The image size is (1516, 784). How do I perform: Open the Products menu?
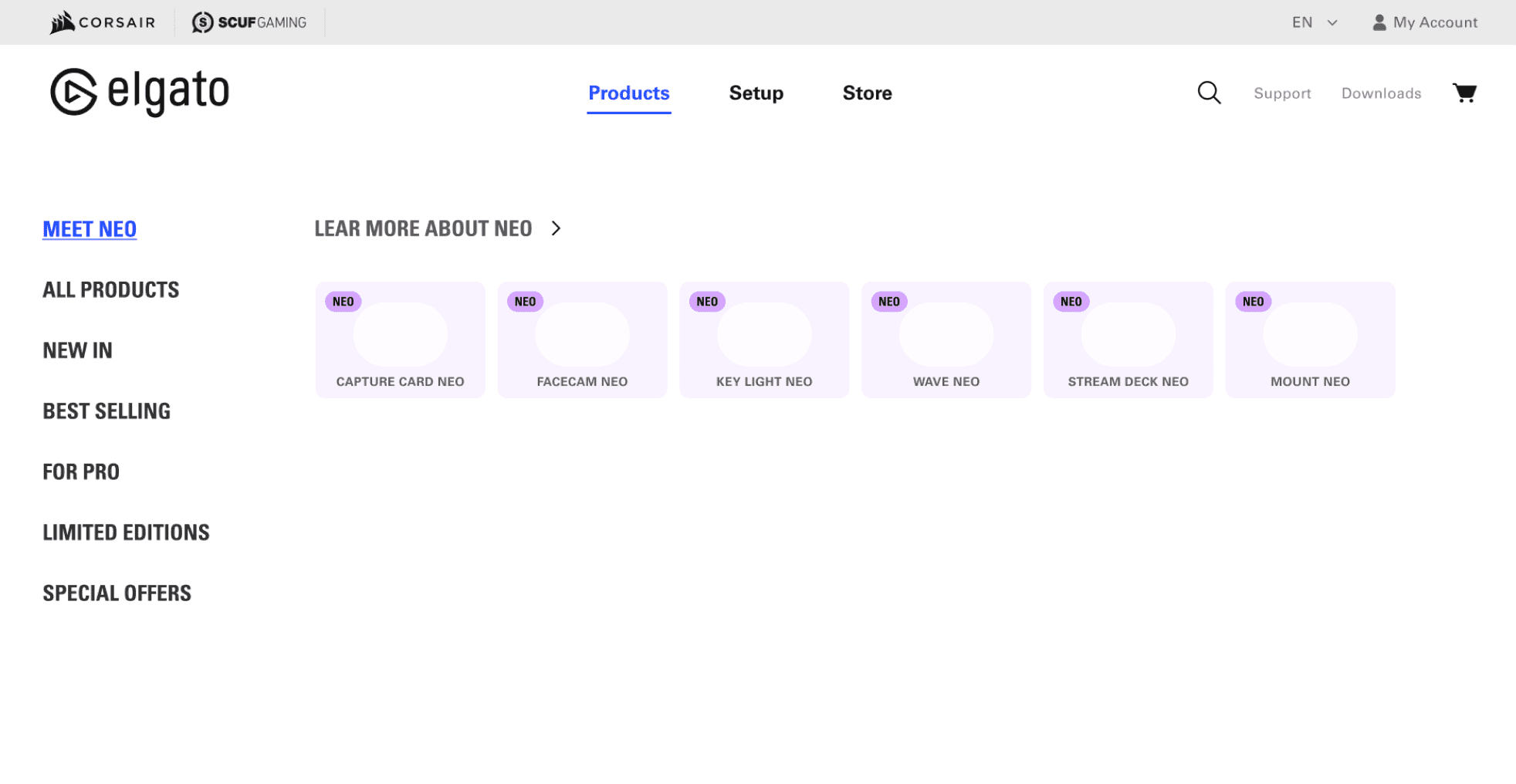point(628,93)
